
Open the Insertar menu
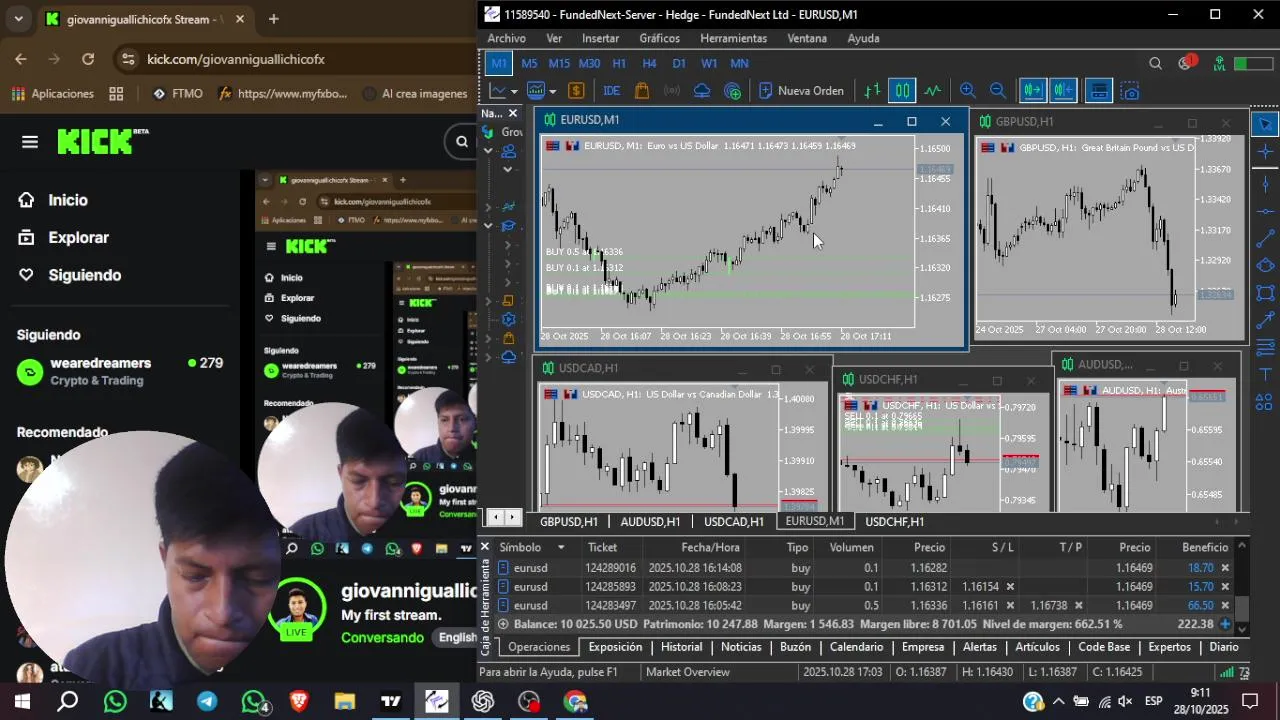(600, 38)
